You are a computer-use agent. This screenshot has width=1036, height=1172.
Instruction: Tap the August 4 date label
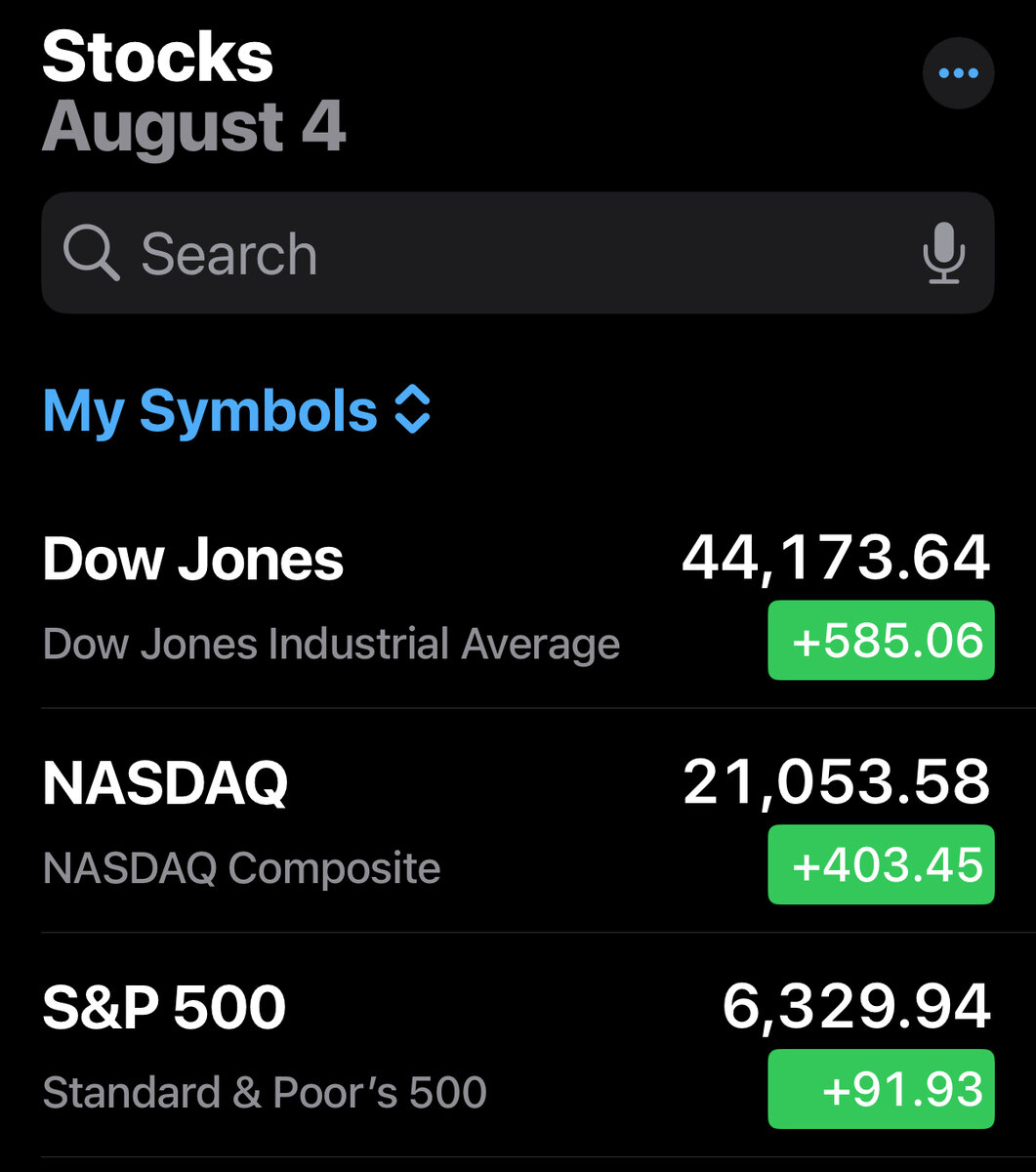coord(193,127)
